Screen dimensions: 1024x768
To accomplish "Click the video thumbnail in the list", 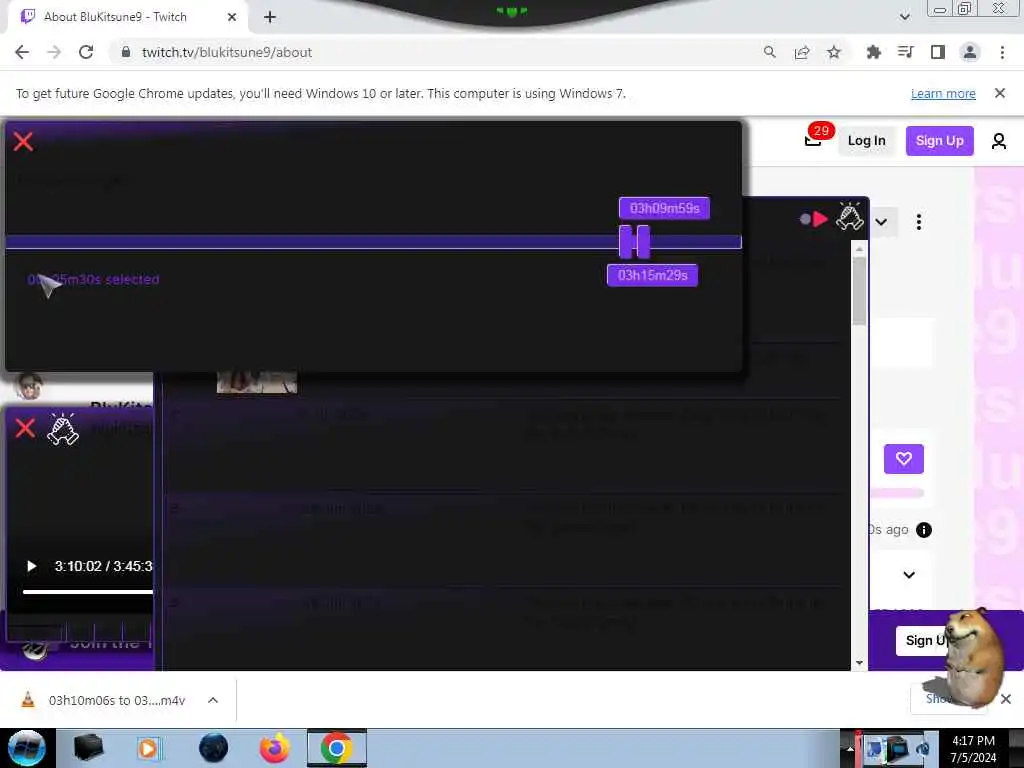I will [257, 382].
